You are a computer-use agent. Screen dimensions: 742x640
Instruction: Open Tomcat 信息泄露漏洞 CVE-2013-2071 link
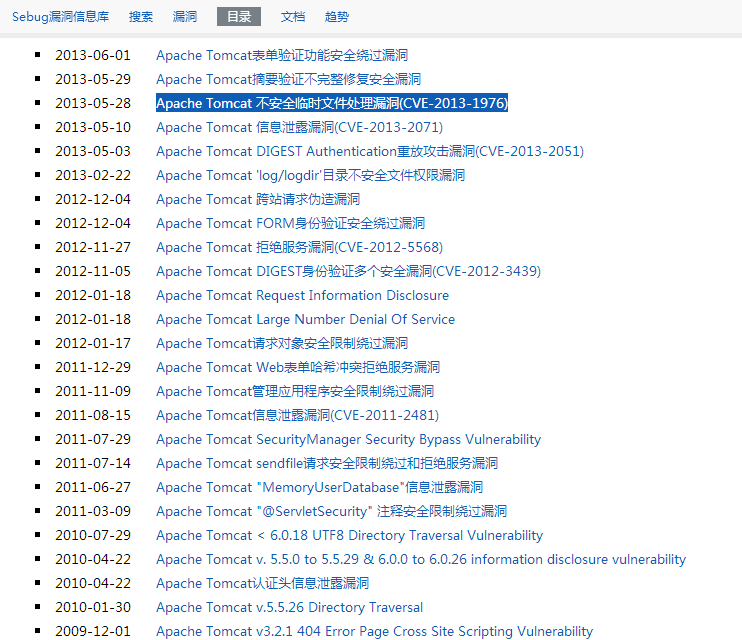[x=300, y=127]
